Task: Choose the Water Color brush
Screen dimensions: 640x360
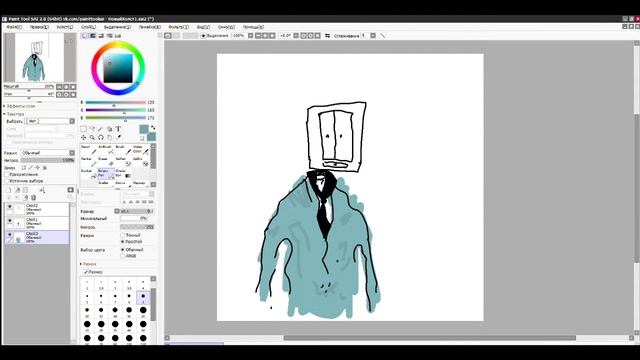Action: coord(141,149)
